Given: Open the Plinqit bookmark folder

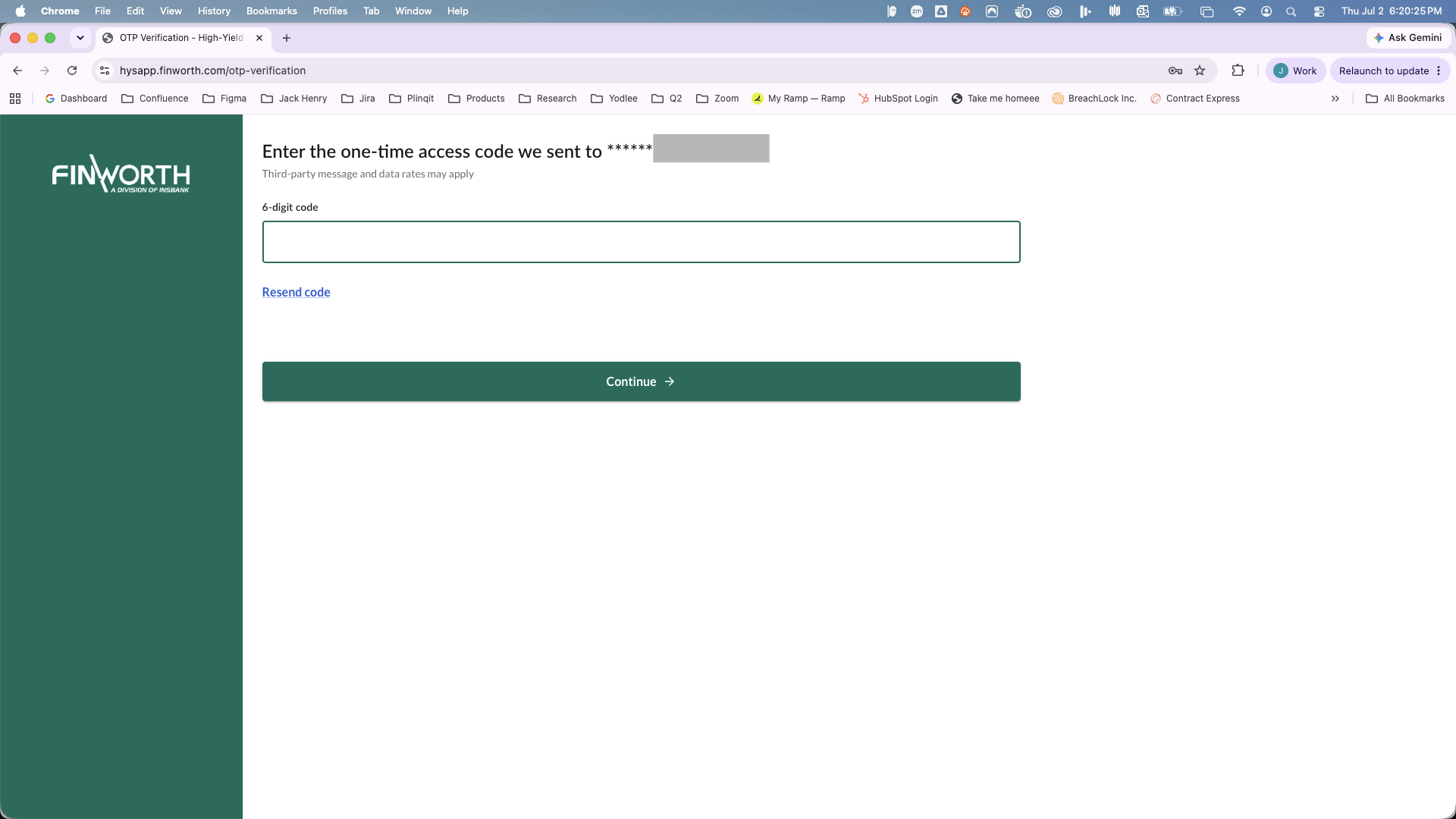Looking at the screenshot, I should (x=412, y=99).
